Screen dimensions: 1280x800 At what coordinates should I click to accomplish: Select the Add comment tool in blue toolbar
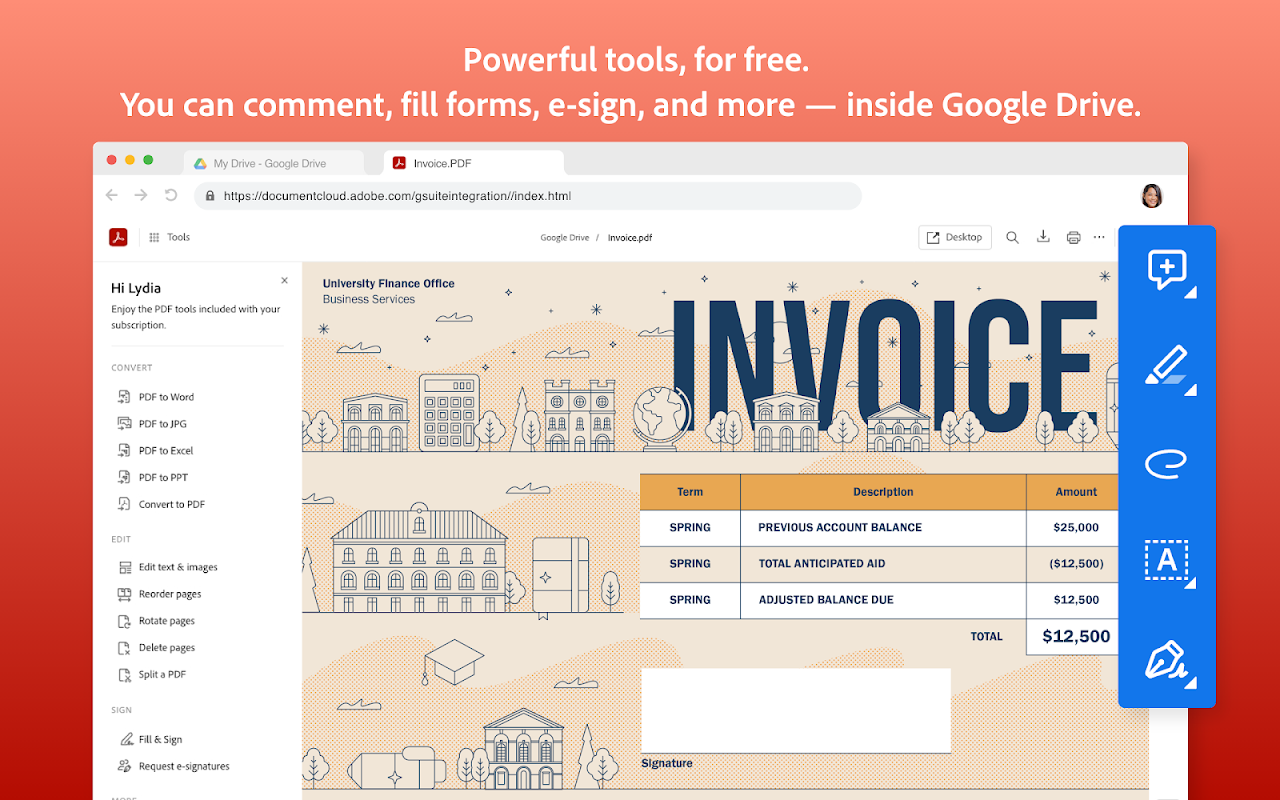click(1167, 270)
